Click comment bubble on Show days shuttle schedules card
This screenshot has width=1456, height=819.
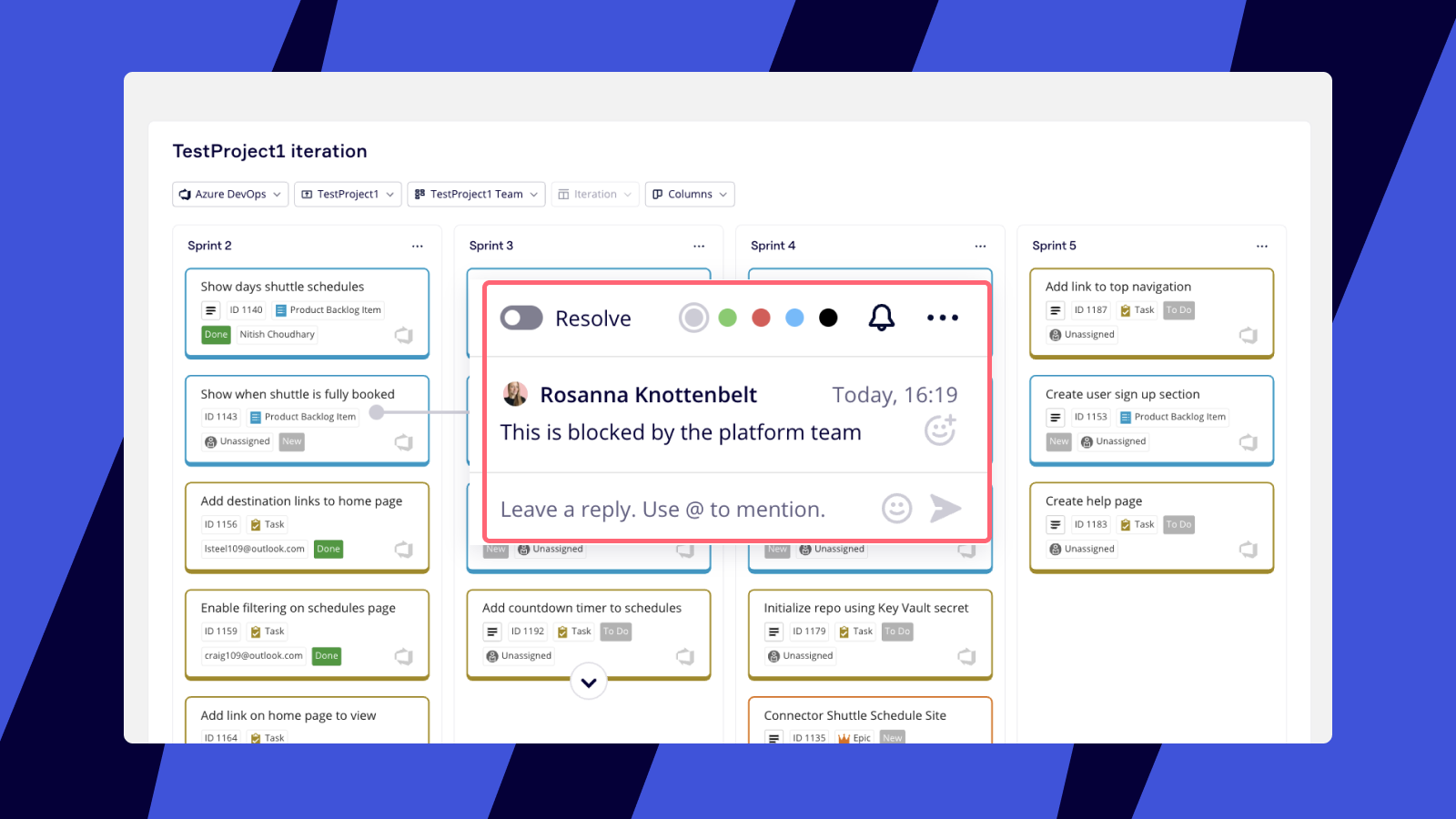point(404,335)
